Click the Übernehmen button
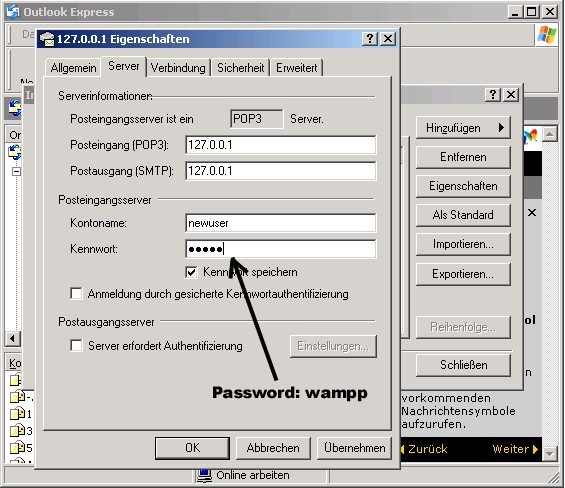This screenshot has height=488, width=565. pyautogui.click(x=355, y=448)
